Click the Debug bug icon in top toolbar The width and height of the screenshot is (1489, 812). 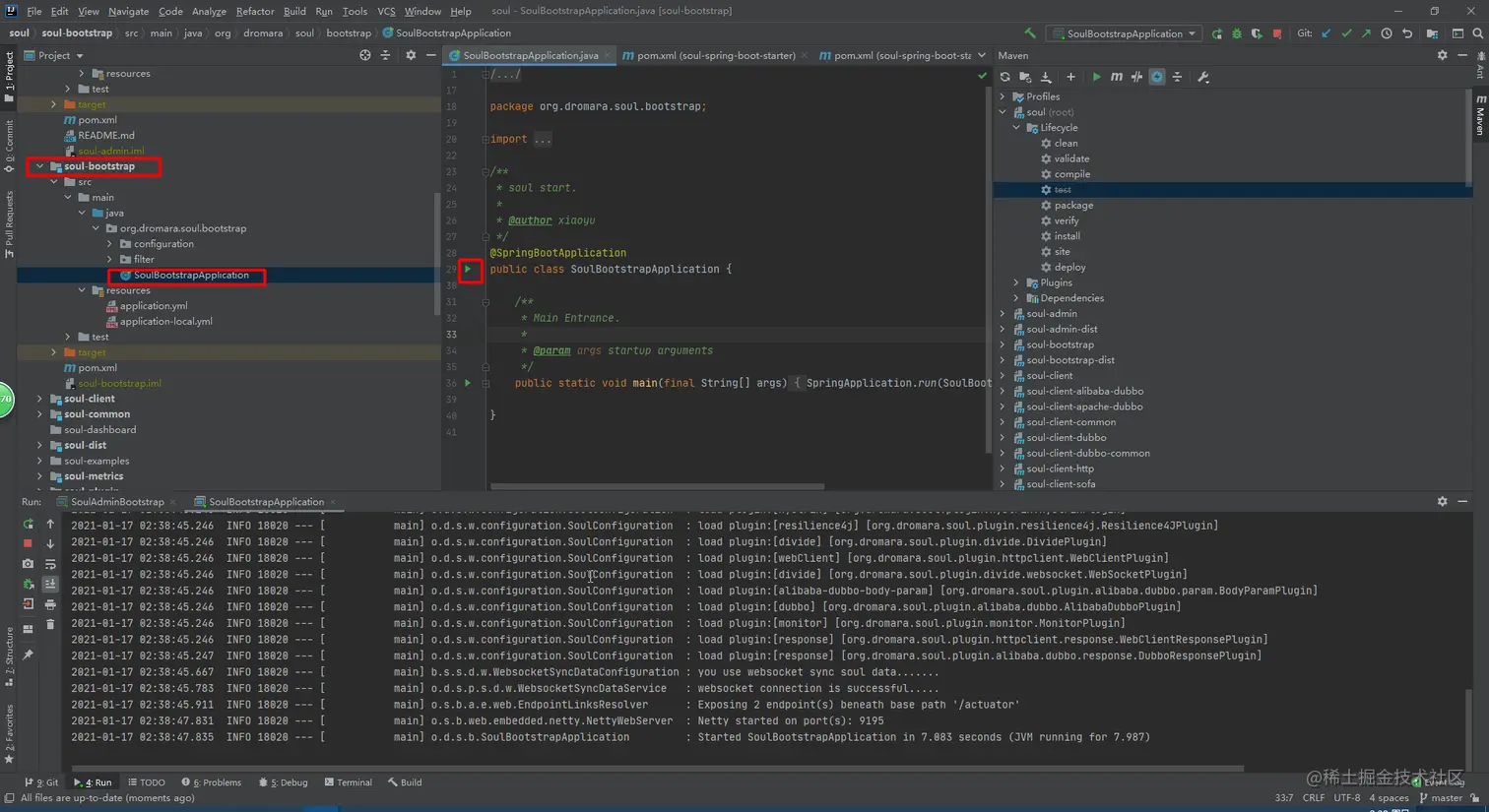pos(1237,33)
